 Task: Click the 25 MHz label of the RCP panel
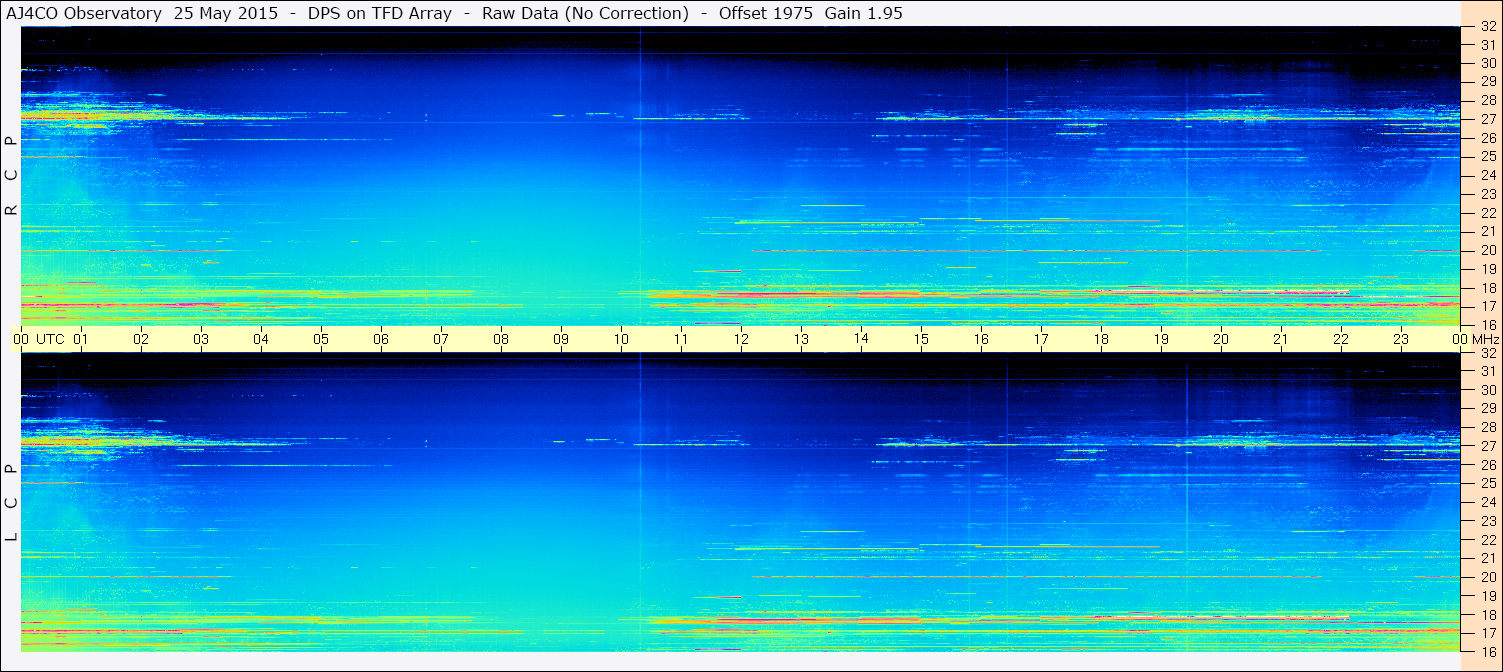coord(1488,156)
